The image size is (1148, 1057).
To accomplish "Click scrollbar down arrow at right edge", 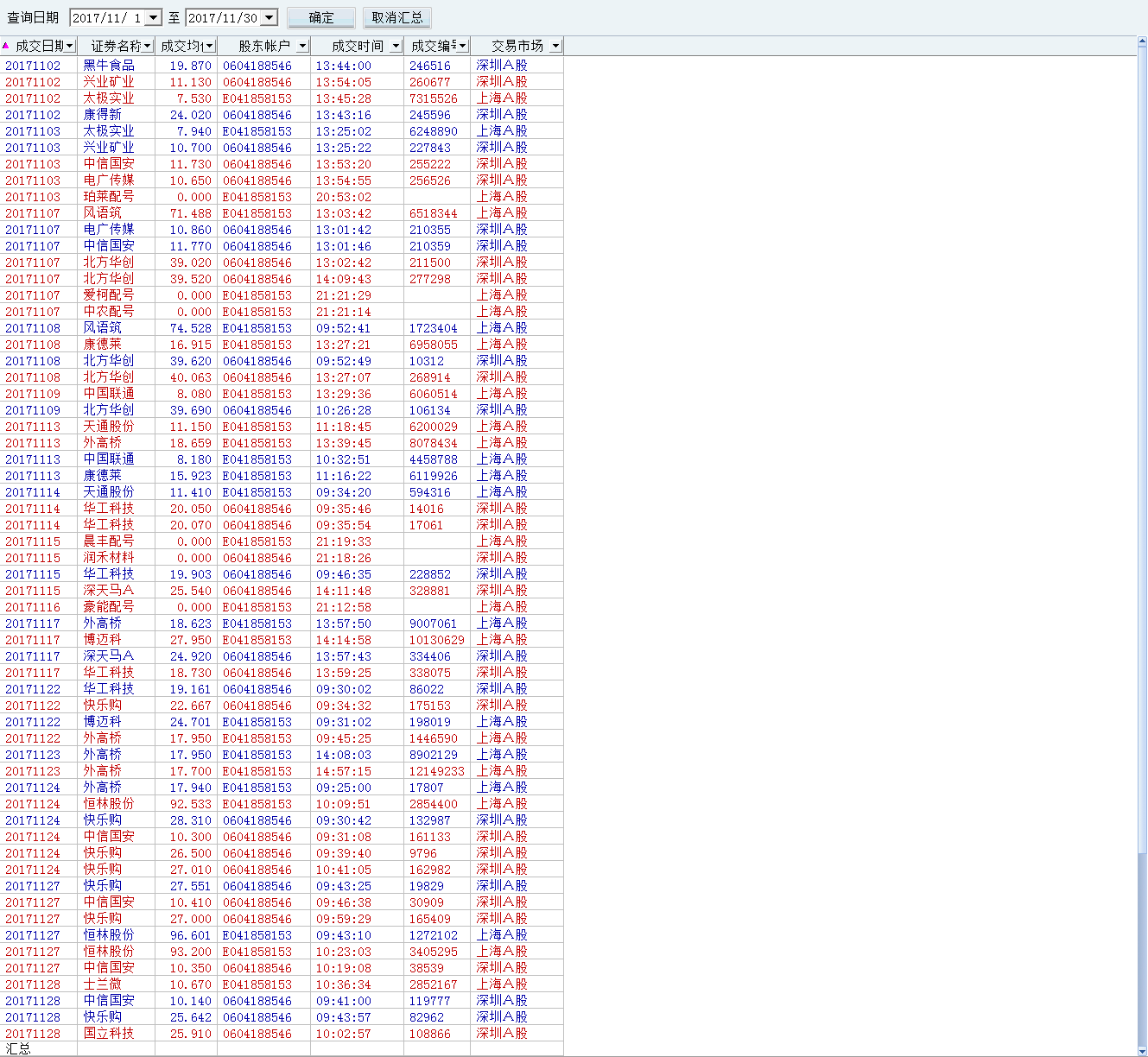I will pyautogui.click(x=1142, y=1050).
